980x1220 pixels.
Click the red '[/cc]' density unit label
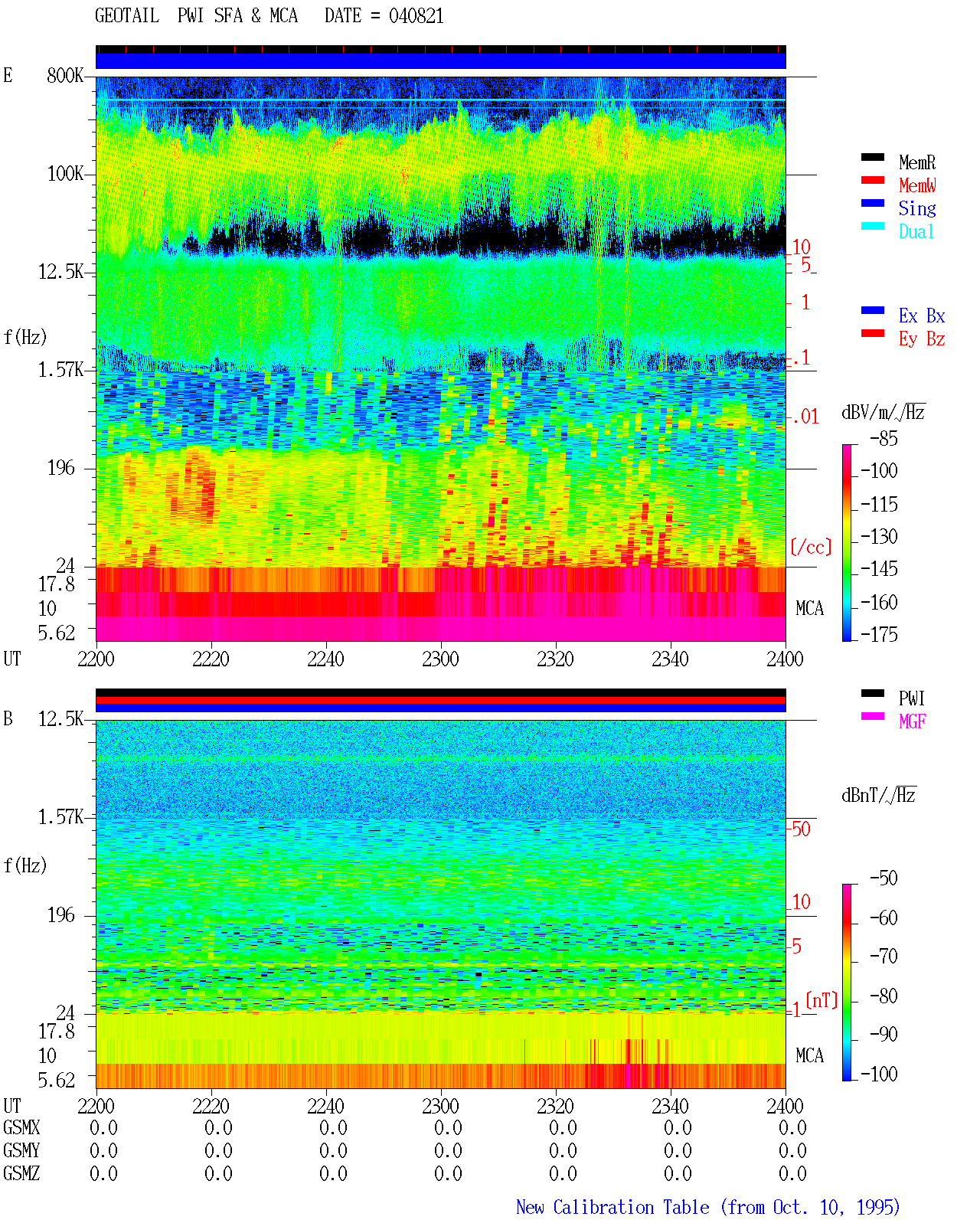click(811, 547)
